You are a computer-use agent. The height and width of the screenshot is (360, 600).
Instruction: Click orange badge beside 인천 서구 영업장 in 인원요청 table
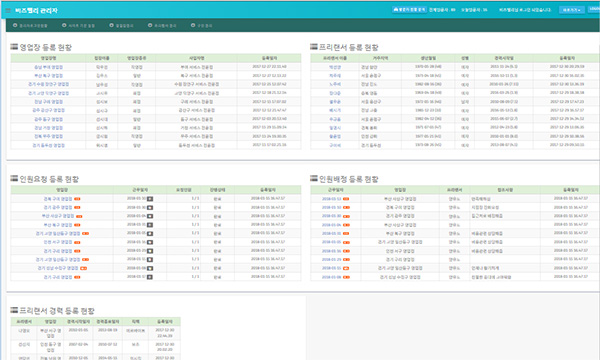coord(77,242)
